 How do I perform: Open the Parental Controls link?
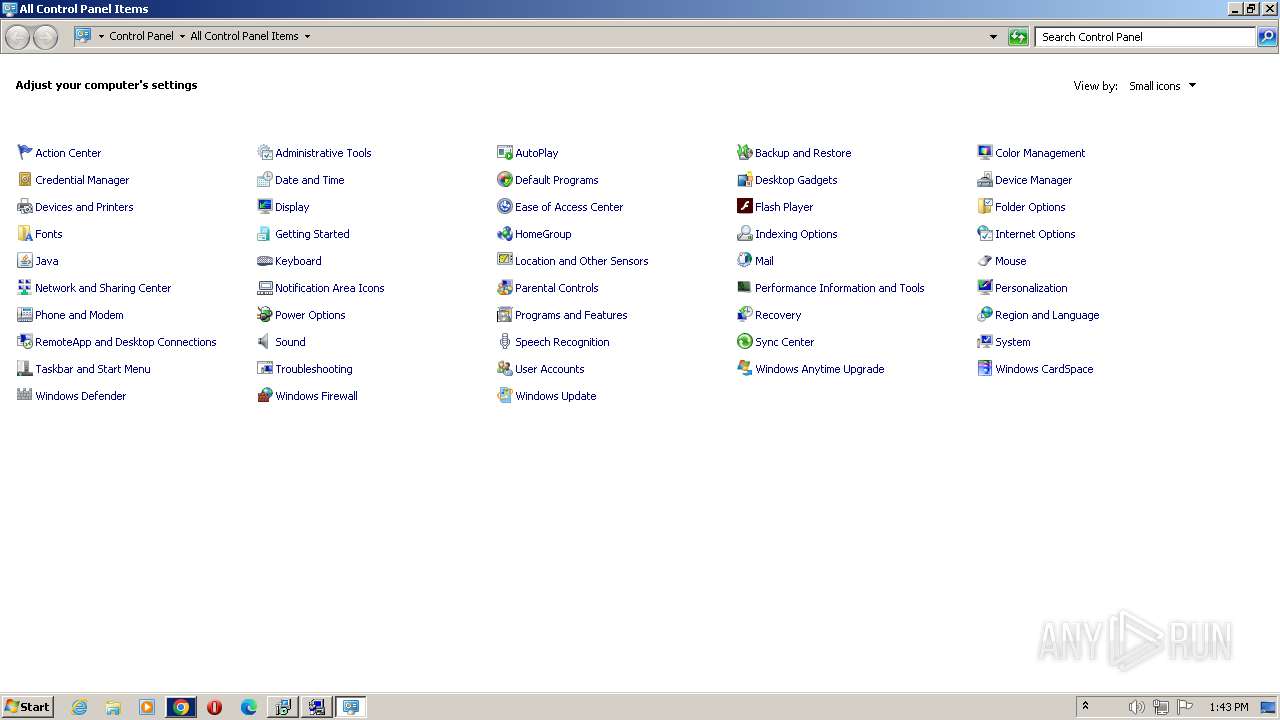tap(556, 288)
